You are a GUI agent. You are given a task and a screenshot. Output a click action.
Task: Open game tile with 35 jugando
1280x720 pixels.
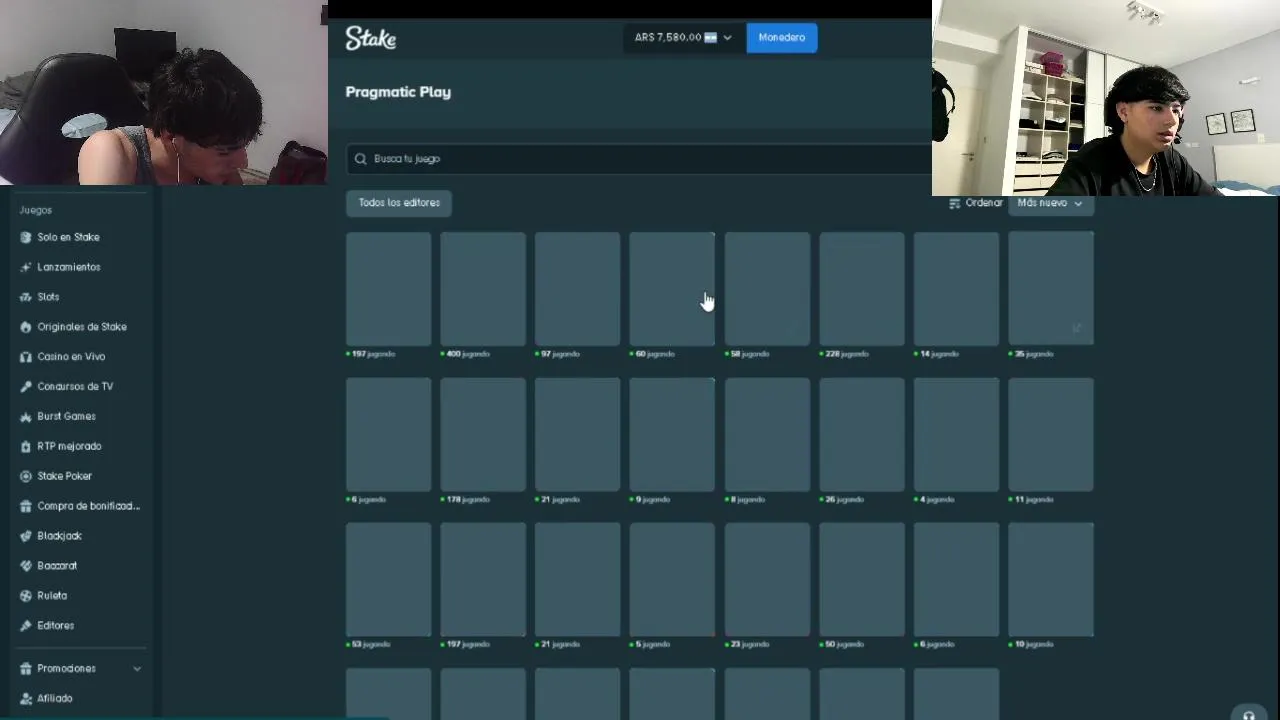click(x=1051, y=289)
